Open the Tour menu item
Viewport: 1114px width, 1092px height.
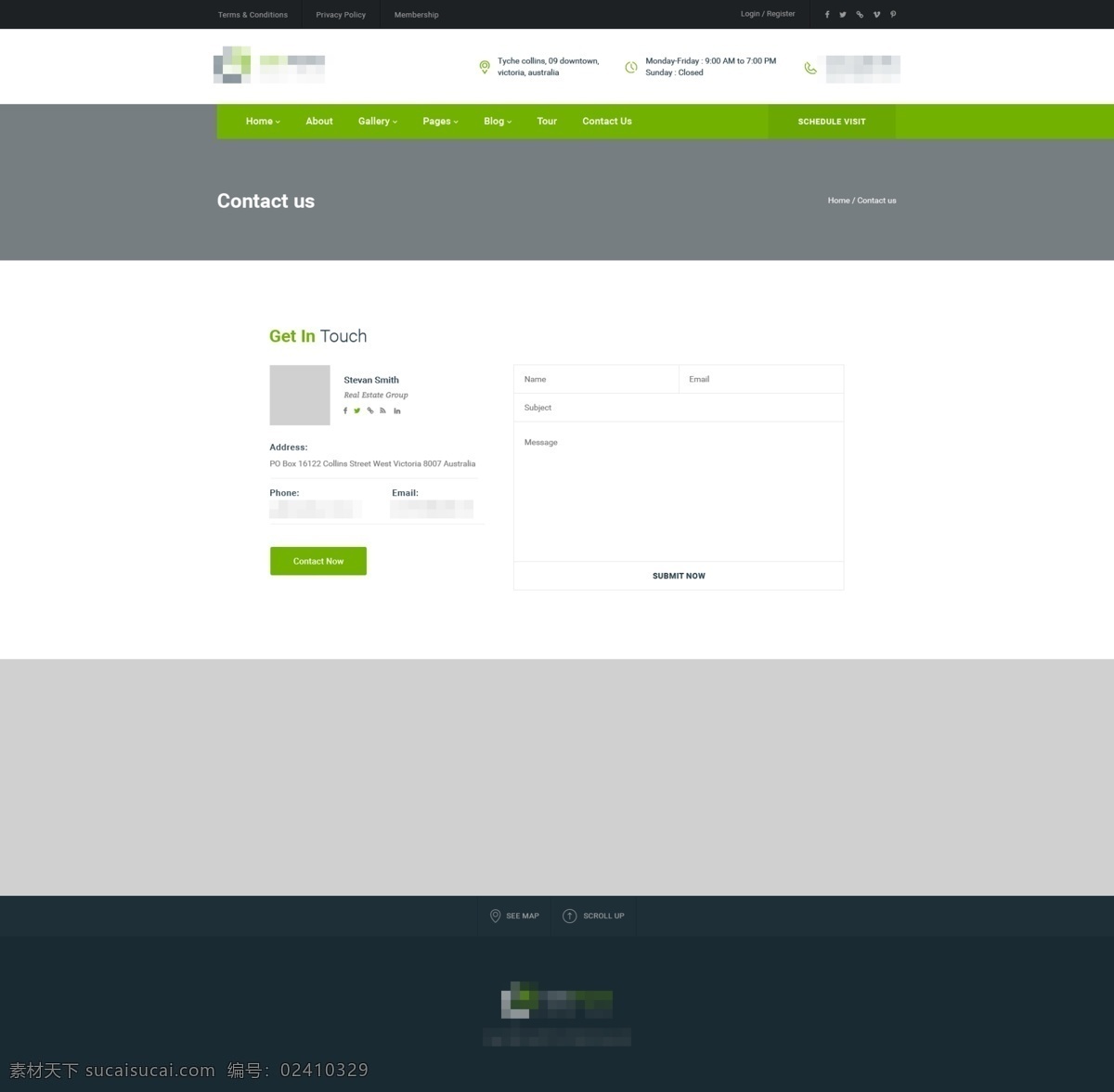[x=547, y=122]
